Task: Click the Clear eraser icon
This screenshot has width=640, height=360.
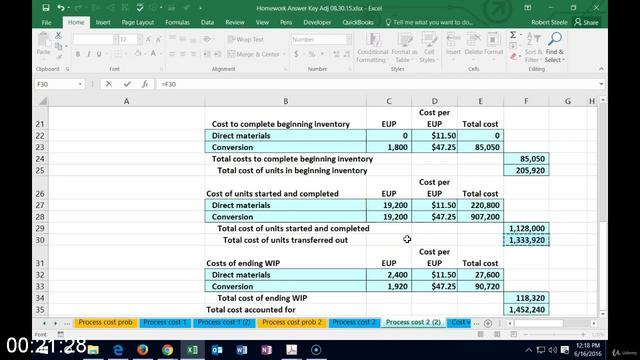Action: [x=513, y=57]
